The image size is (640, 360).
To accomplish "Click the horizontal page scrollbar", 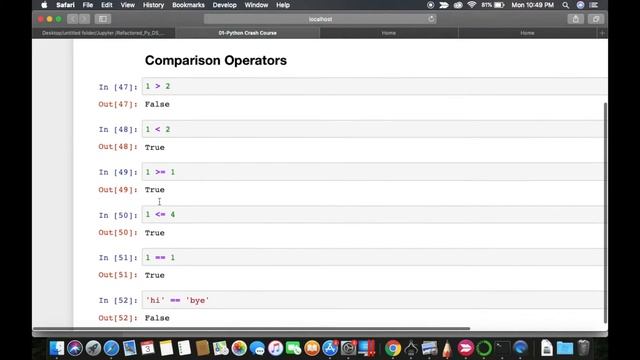I will [x=251, y=328].
